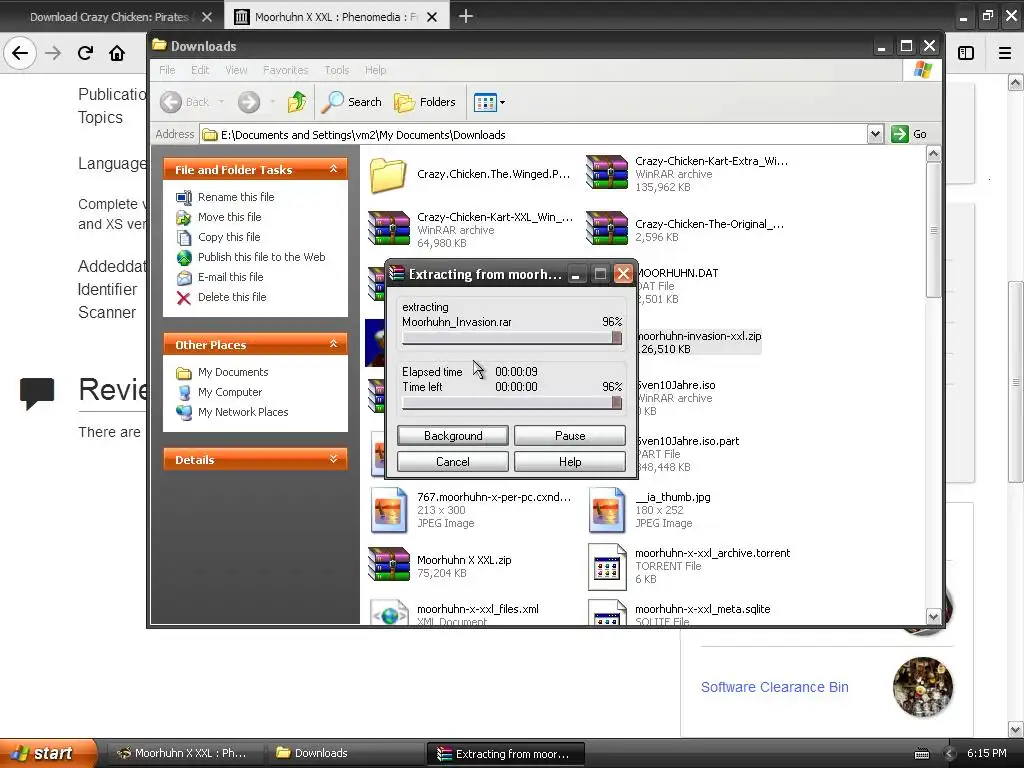The width and height of the screenshot is (1024, 768).
Task: Switch to Download Crazy Chicken Pirates tab
Action: (109, 17)
